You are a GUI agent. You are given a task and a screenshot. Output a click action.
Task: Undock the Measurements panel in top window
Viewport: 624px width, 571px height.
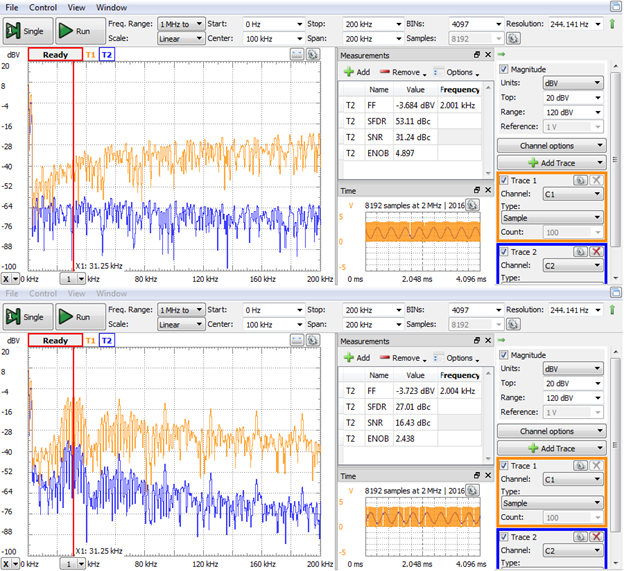coord(477,55)
